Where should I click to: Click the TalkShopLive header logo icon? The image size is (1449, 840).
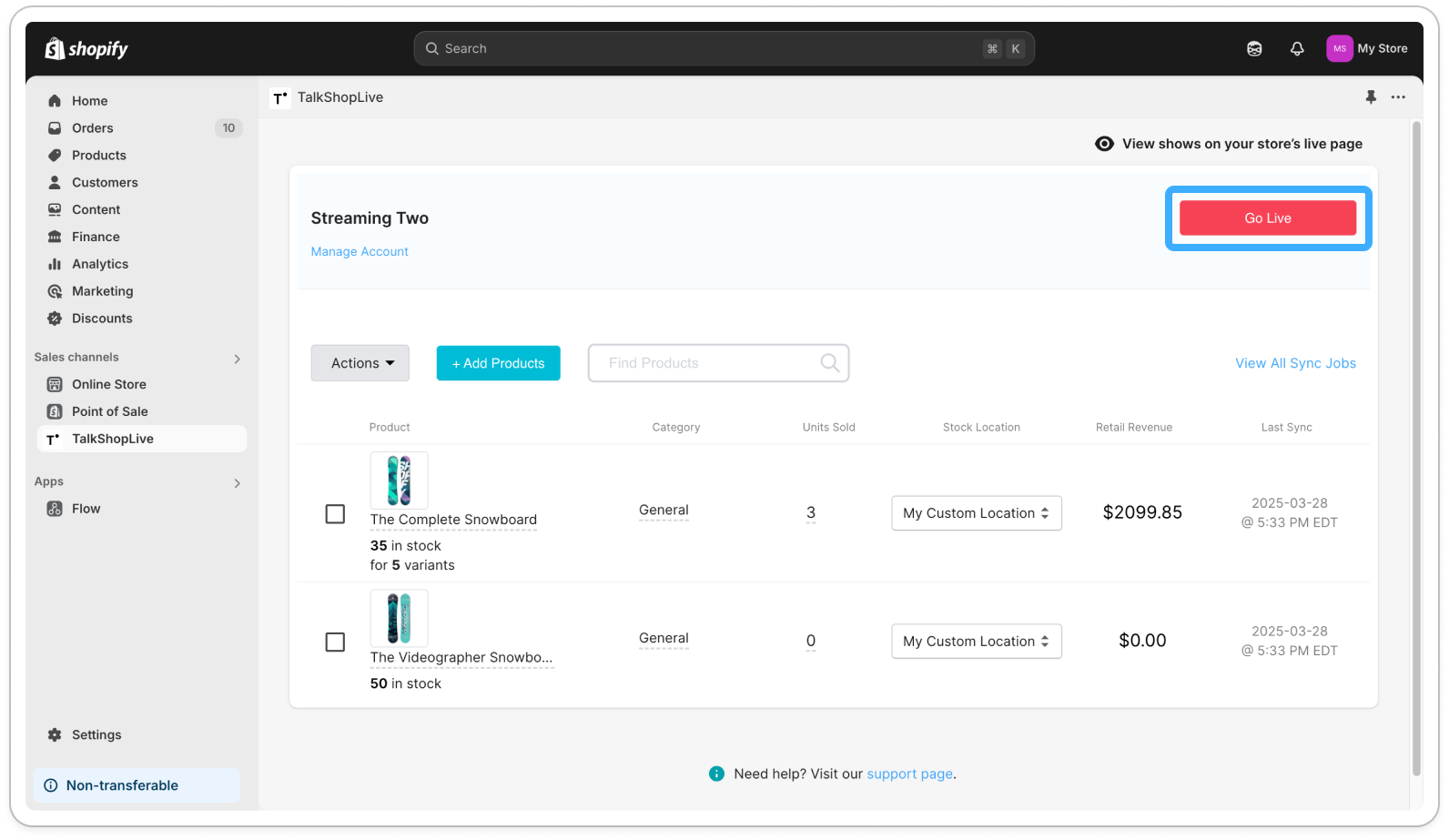[280, 98]
